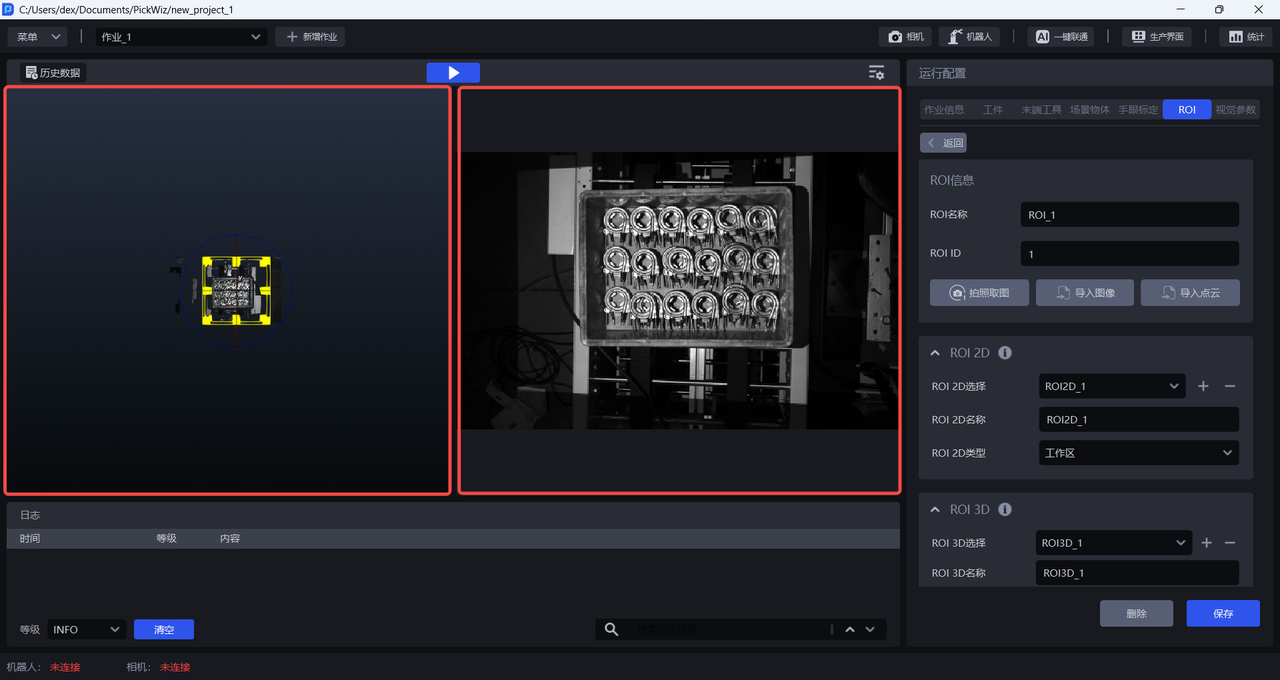1280x680 pixels.
Task: Click the blue play run button
Action: click(453, 73)
